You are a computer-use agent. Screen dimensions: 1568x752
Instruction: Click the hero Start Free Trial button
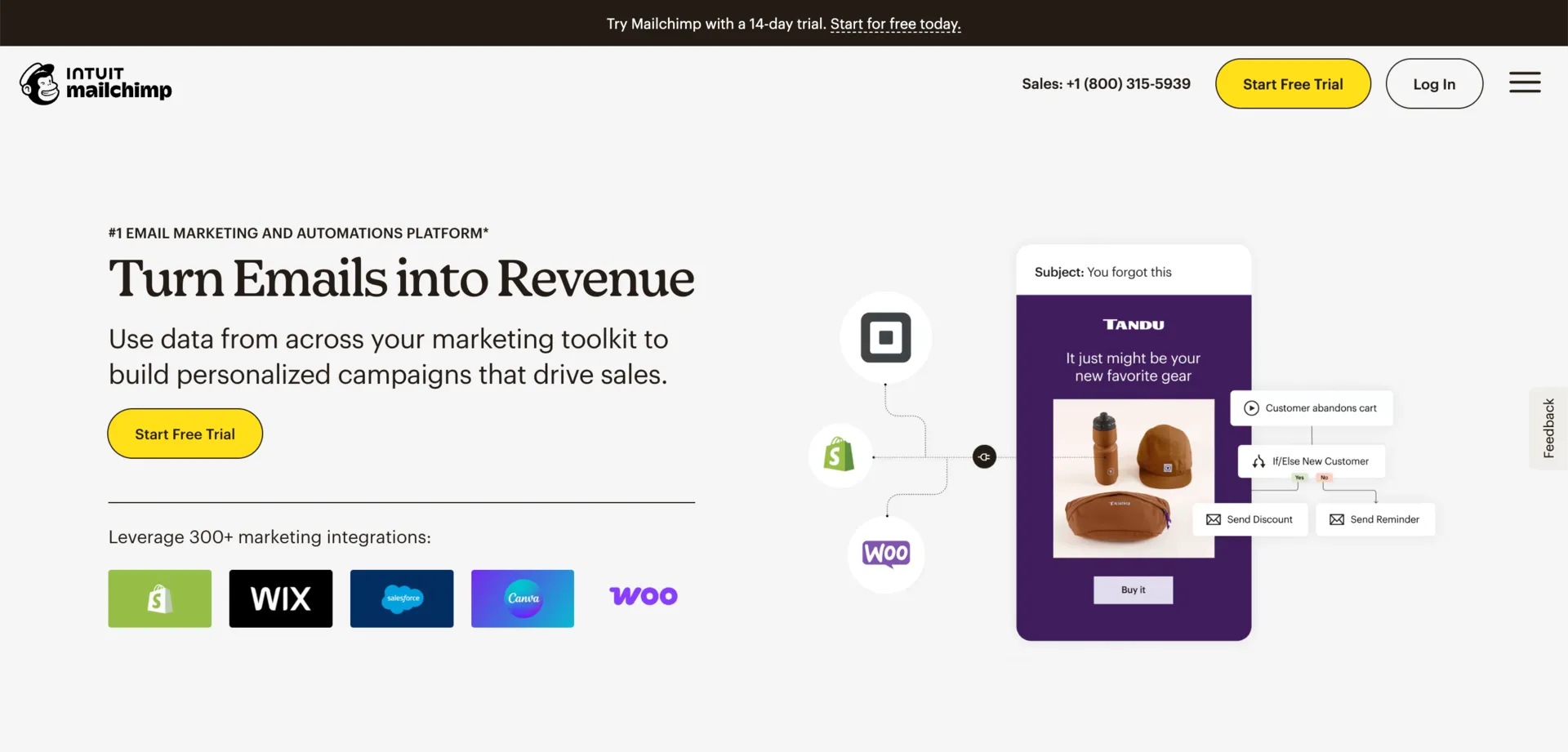185,434
